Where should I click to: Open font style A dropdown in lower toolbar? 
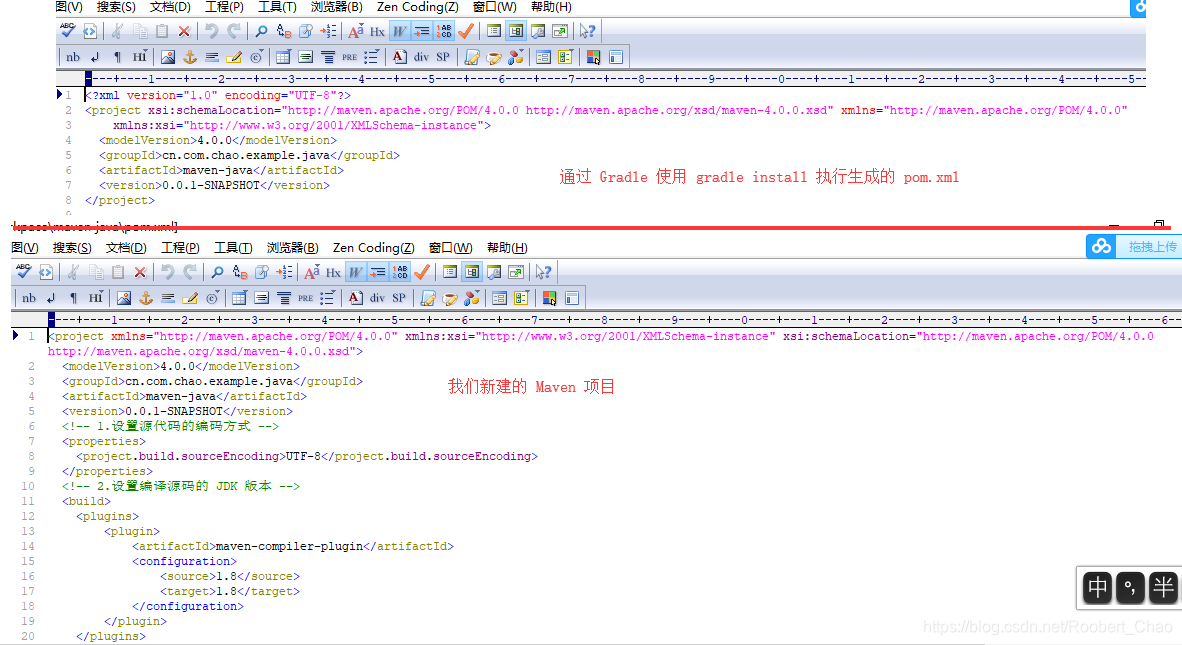pyautogui.click(x=355, y=298)
